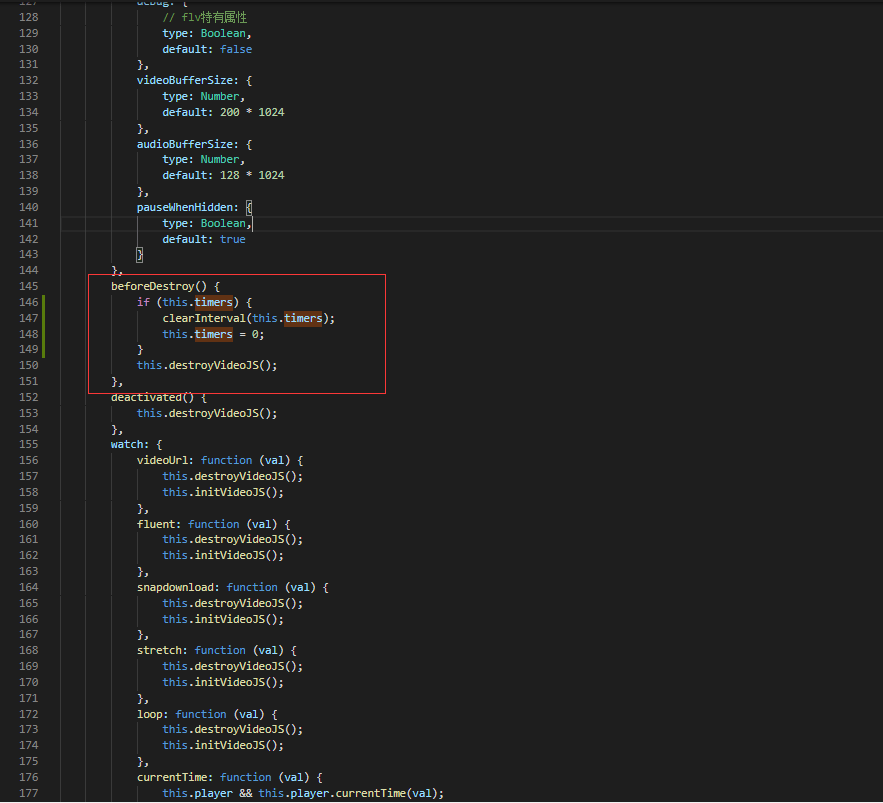The width and height of the screenshot is (883, 803).
Task: Click line number 145 in the gutter
Action: [x=28, y=286]
